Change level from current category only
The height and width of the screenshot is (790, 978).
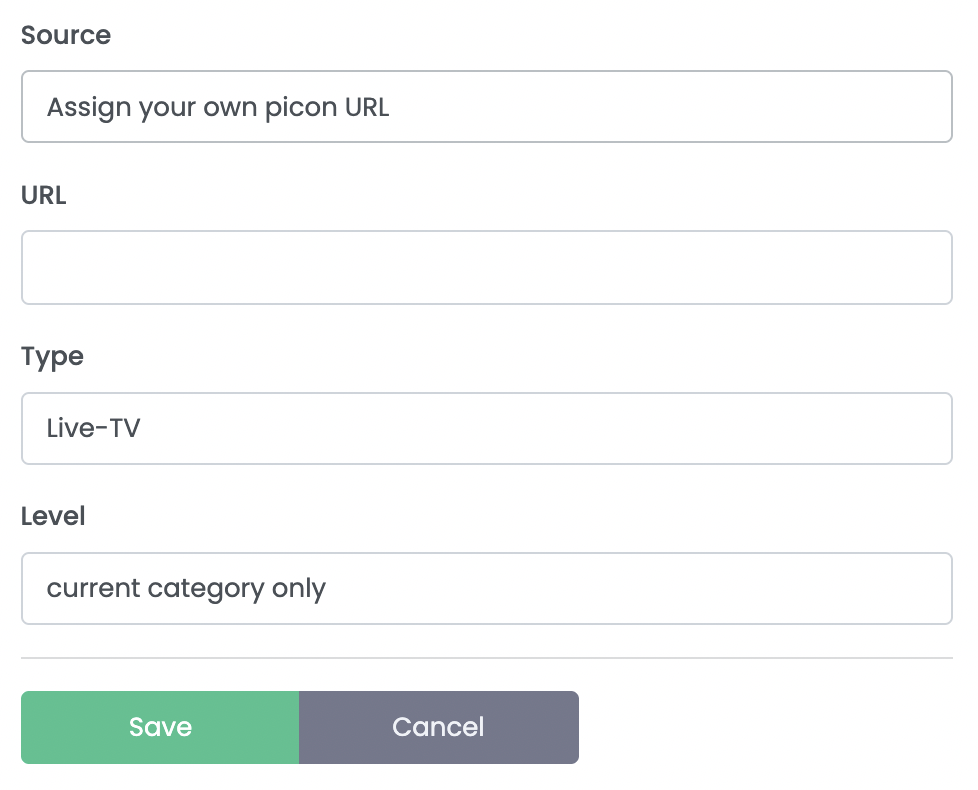486,588
